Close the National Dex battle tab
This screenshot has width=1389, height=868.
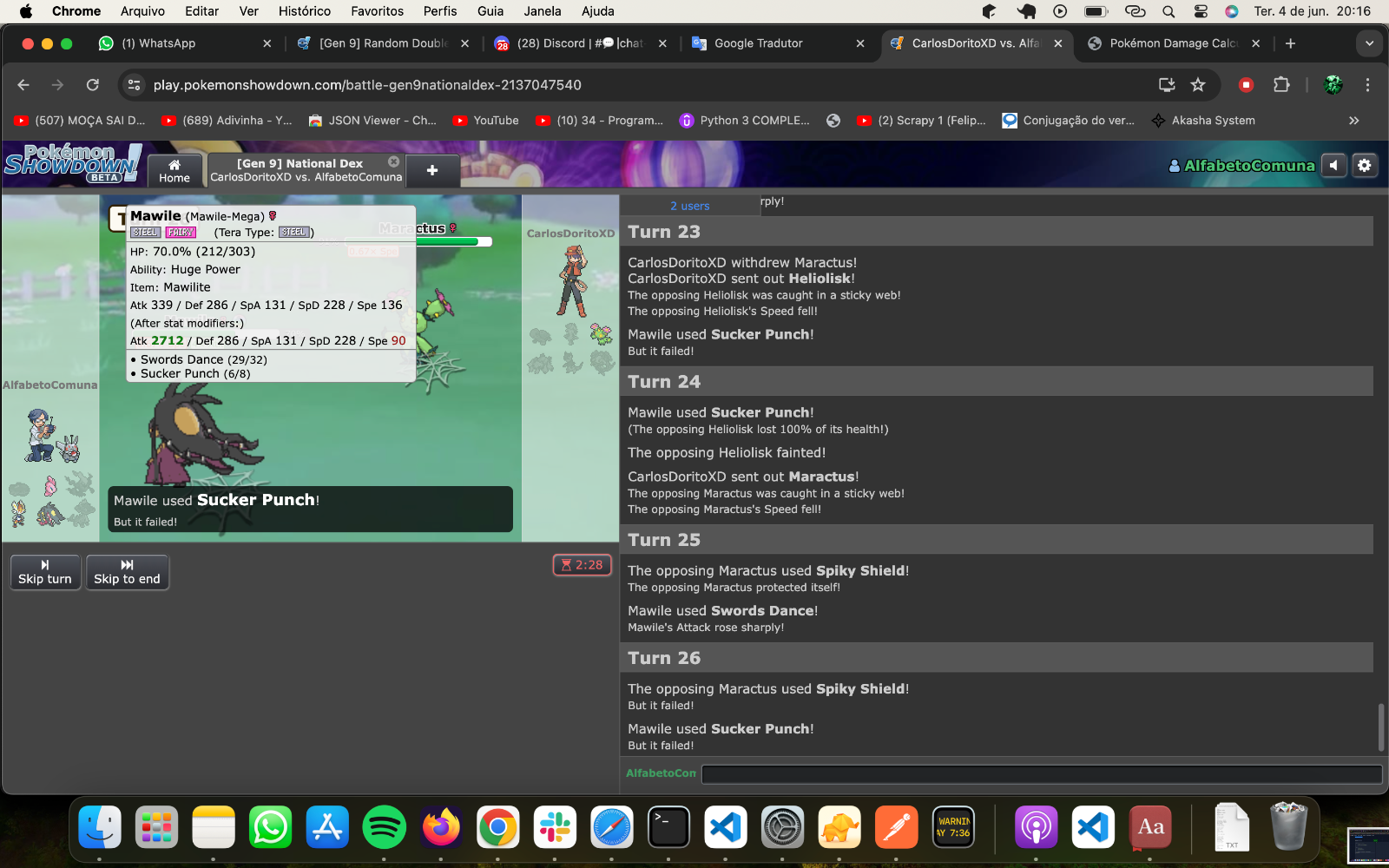pos(393,162)
